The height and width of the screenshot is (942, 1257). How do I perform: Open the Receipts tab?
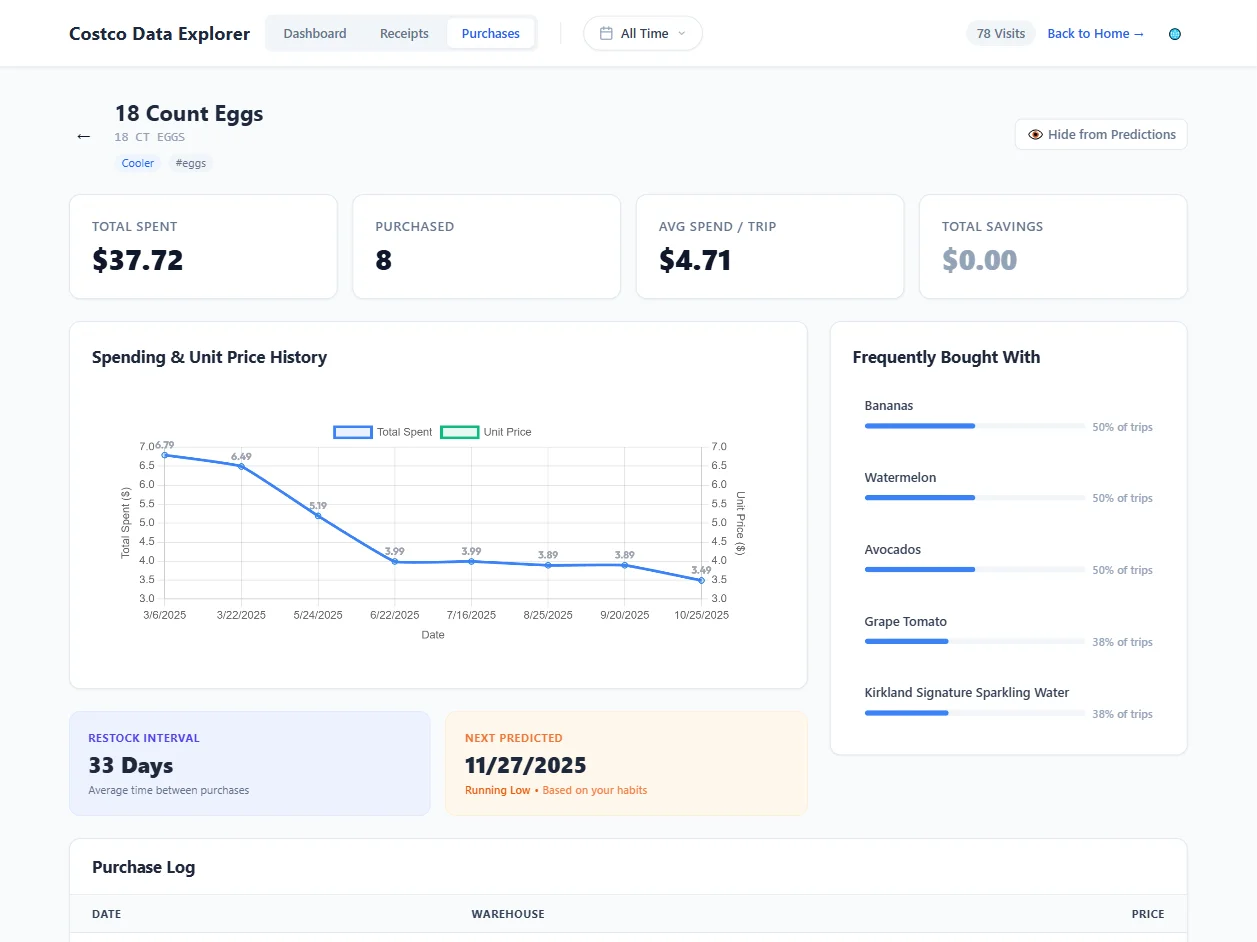click(404, 33)
